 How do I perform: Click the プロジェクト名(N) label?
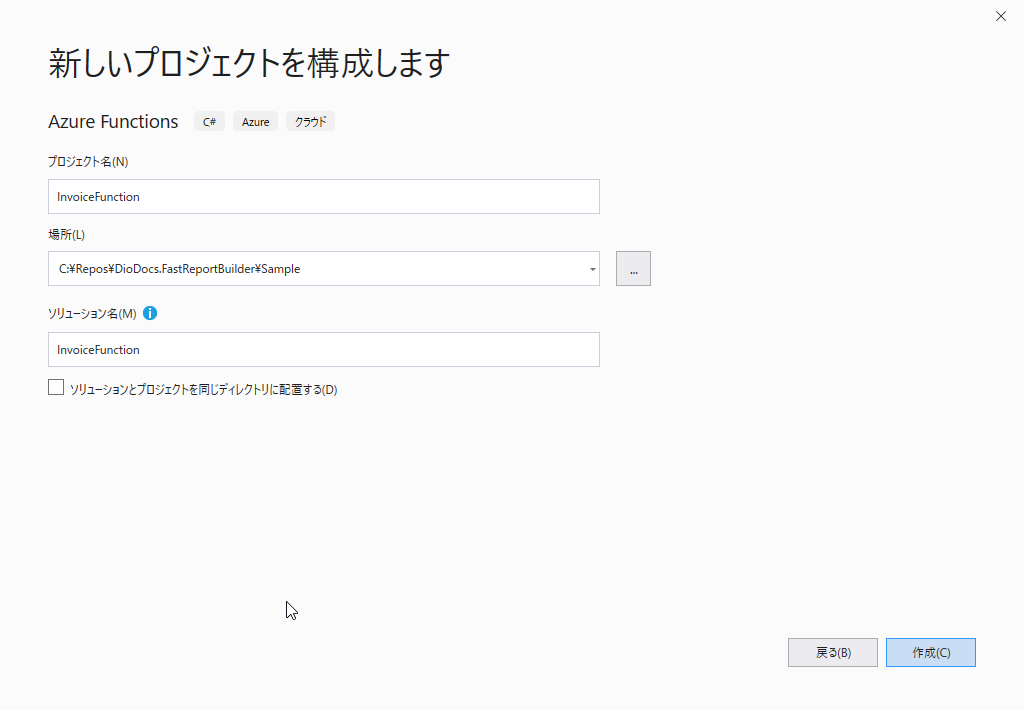click(x=88, y=161)
